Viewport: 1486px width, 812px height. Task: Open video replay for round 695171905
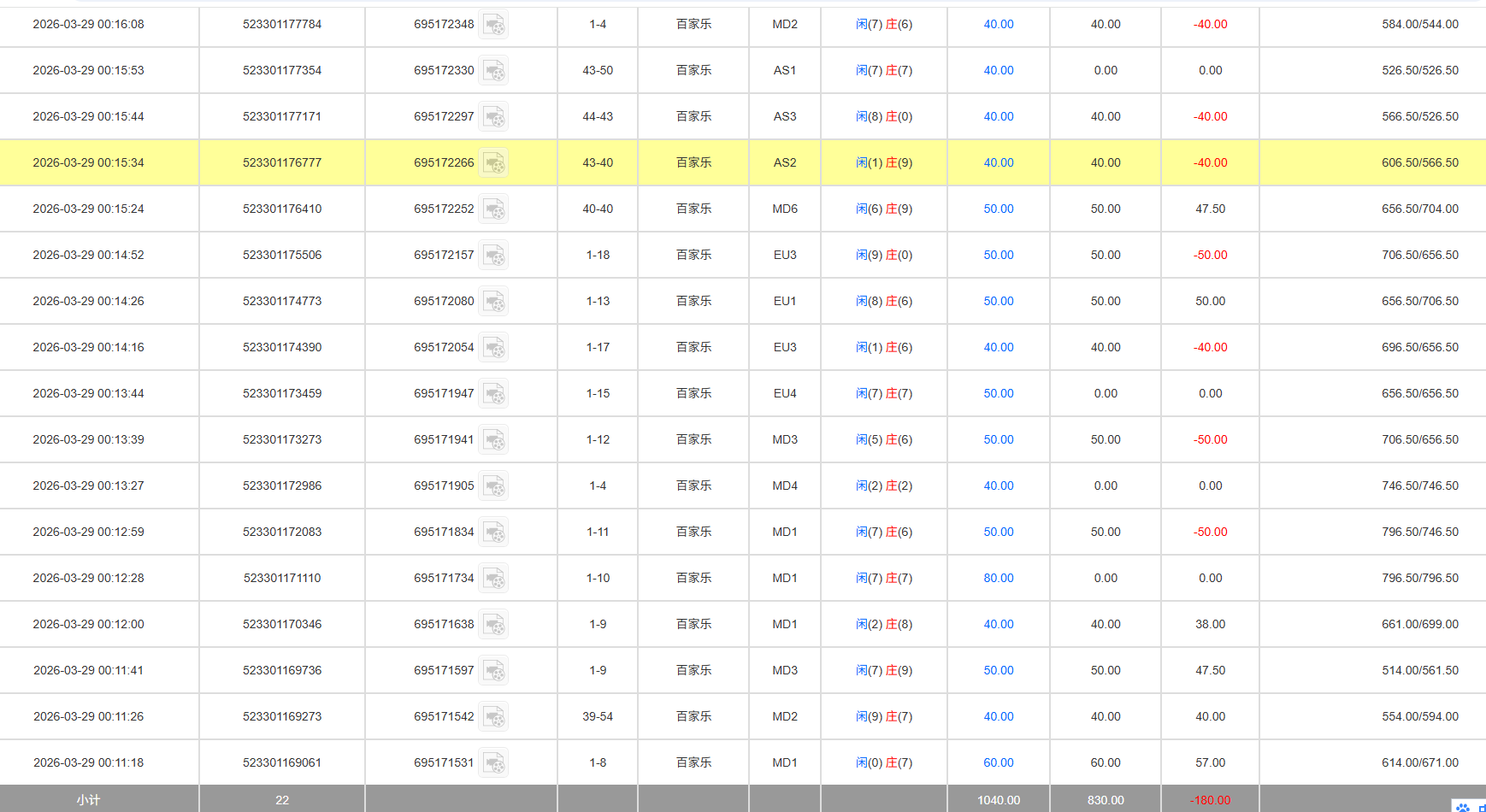(x=493, y=486)
